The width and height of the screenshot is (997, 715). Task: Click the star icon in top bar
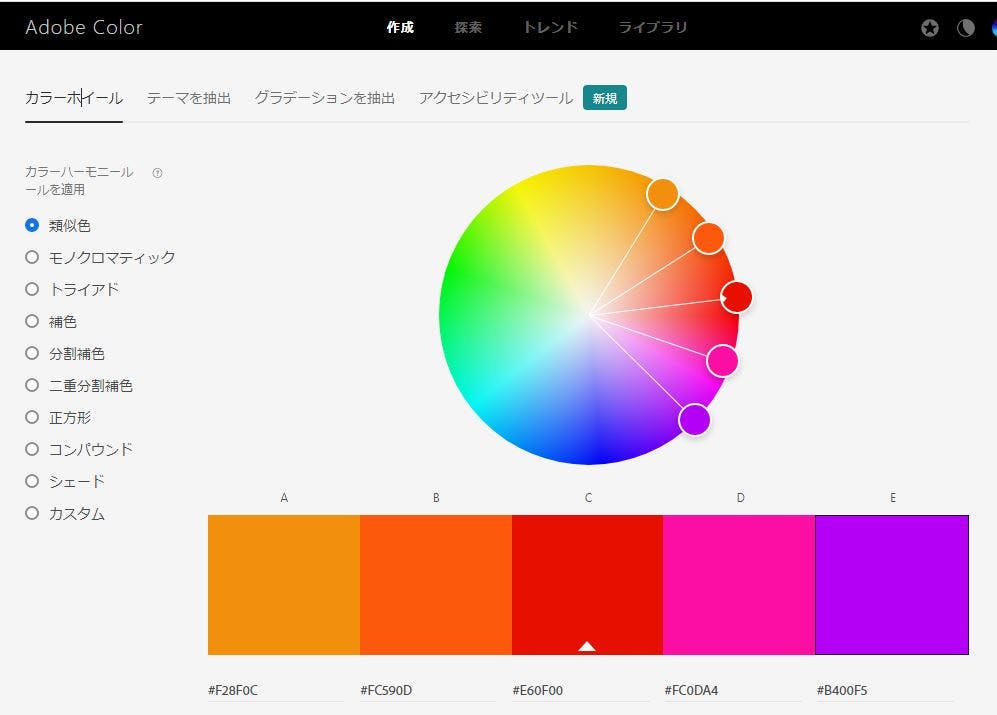click(x=930, y=28)
